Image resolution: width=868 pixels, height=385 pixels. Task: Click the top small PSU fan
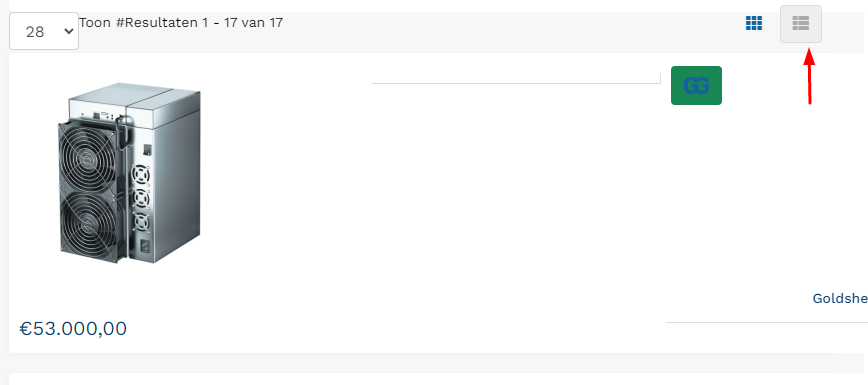click(141, 175)
